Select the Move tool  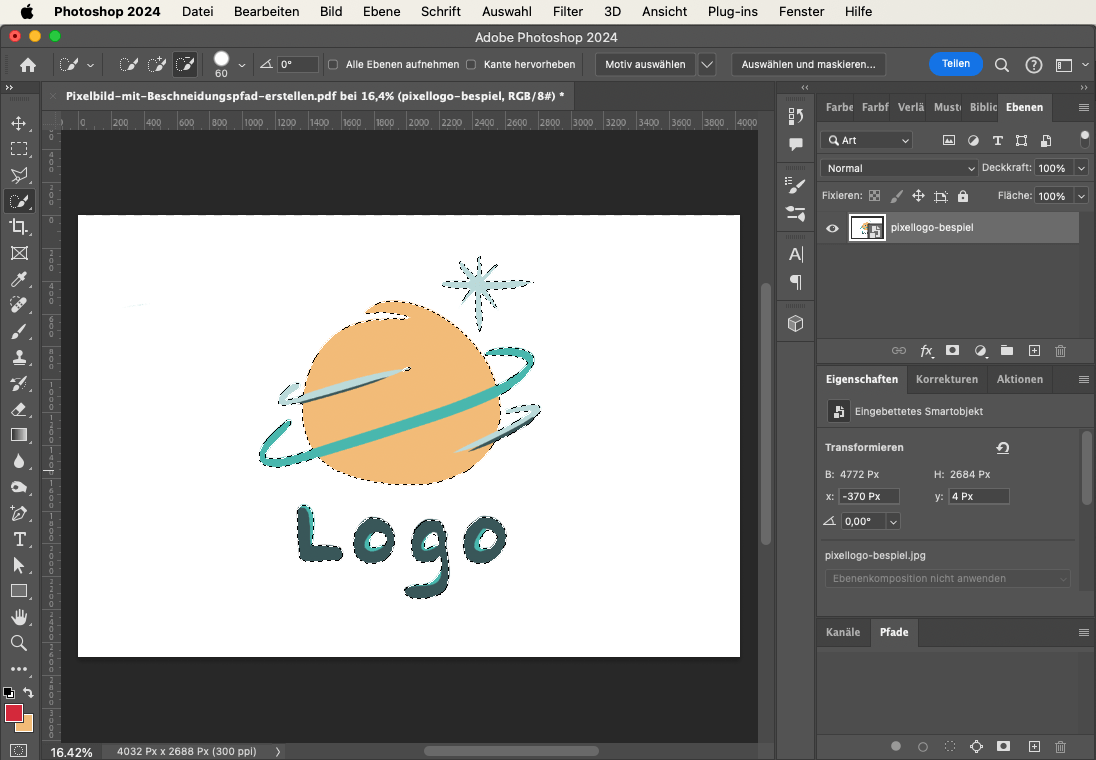tap(18, 123)
